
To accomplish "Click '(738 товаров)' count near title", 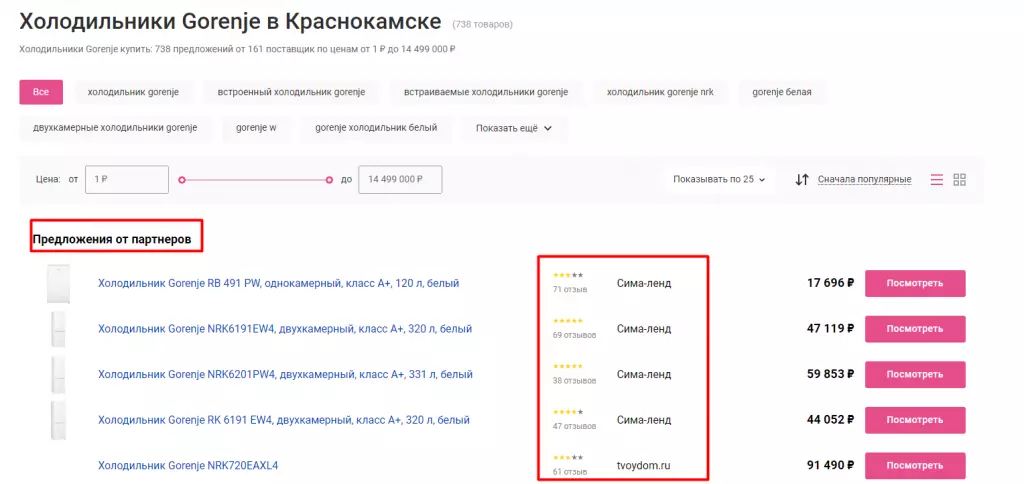I will click(x=483, y=24).
